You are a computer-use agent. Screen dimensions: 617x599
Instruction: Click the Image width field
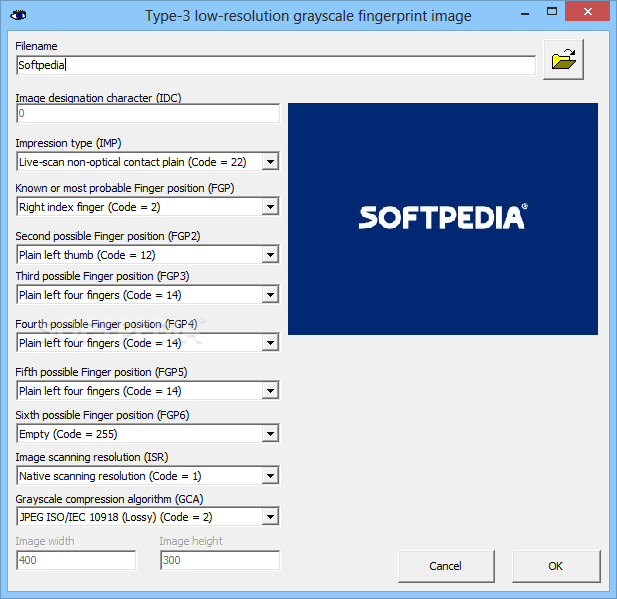click(76, 560)
